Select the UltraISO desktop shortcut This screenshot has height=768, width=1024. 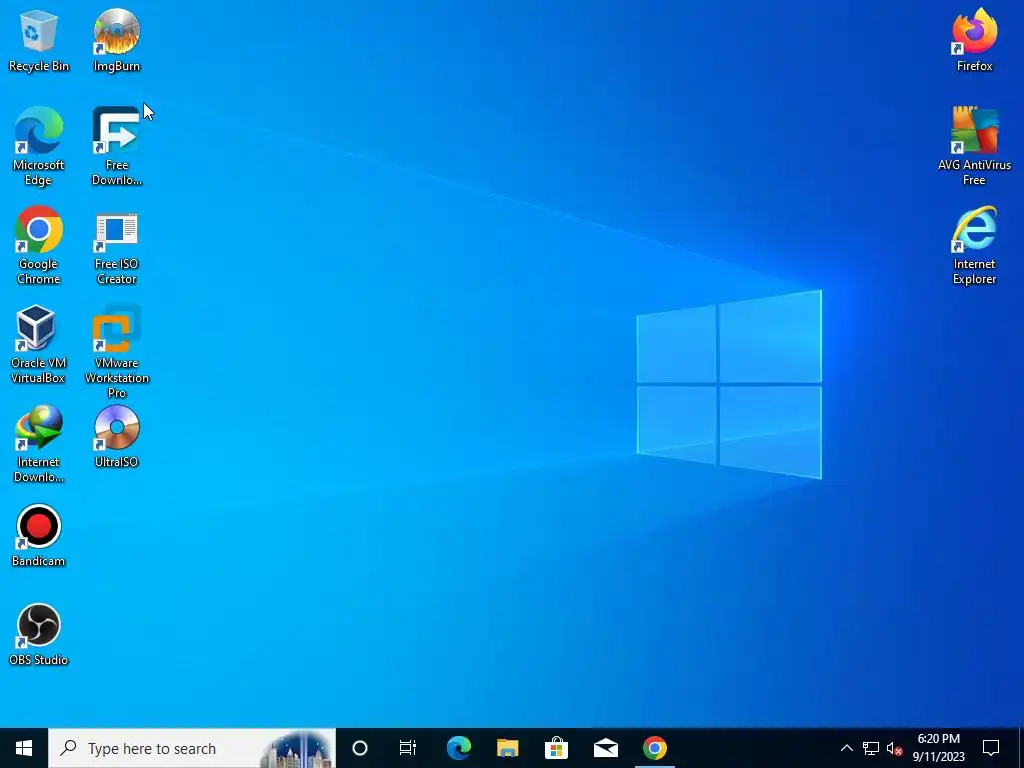click(117, 436)
